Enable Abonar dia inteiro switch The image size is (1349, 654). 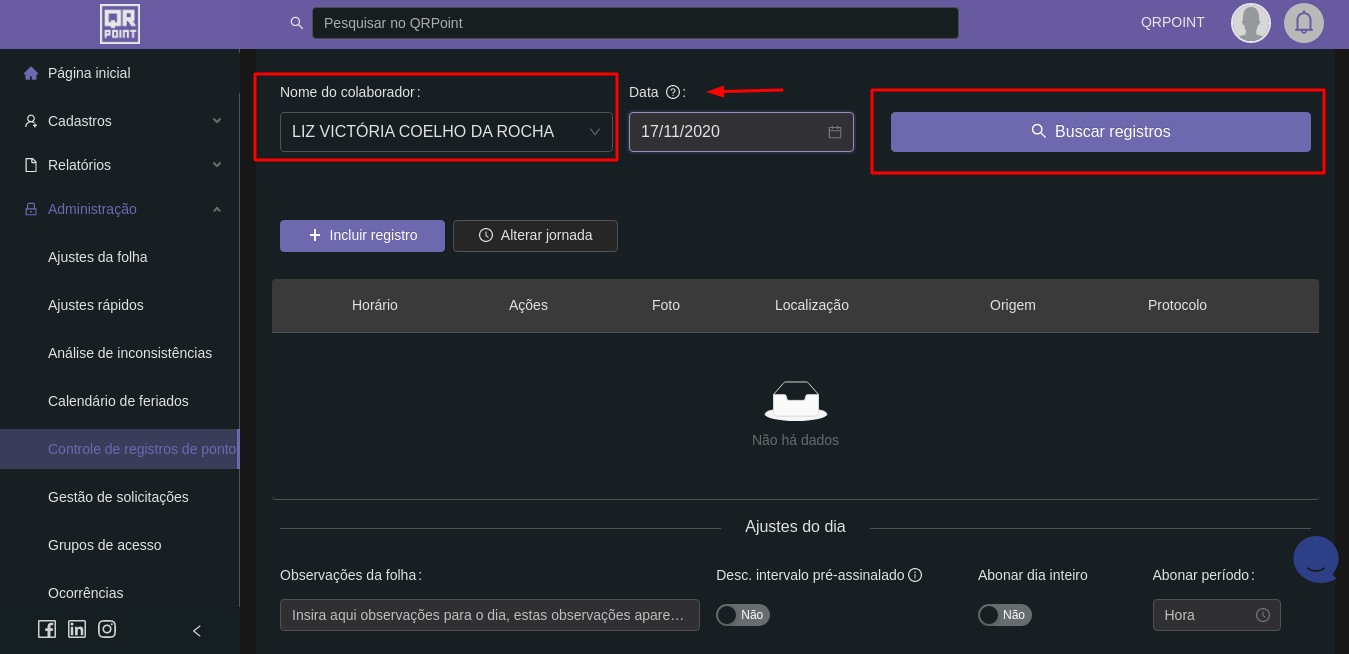(1004, 615)
